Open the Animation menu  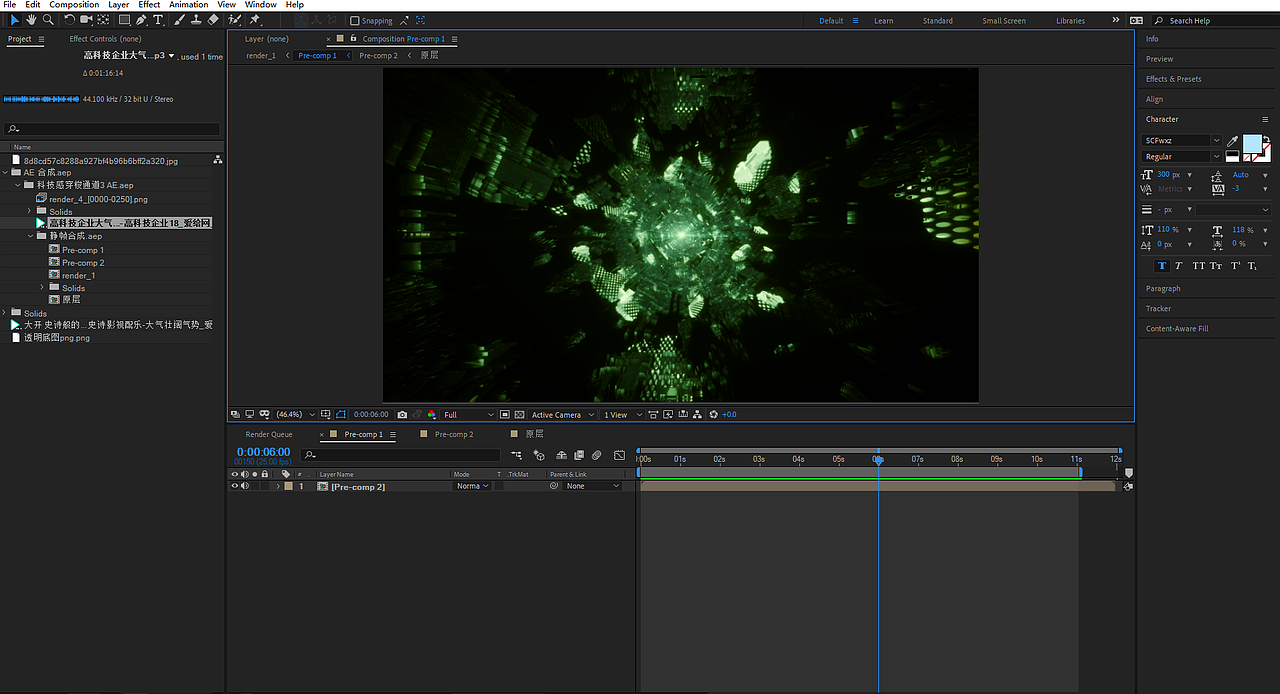click(x=189, y=5)
